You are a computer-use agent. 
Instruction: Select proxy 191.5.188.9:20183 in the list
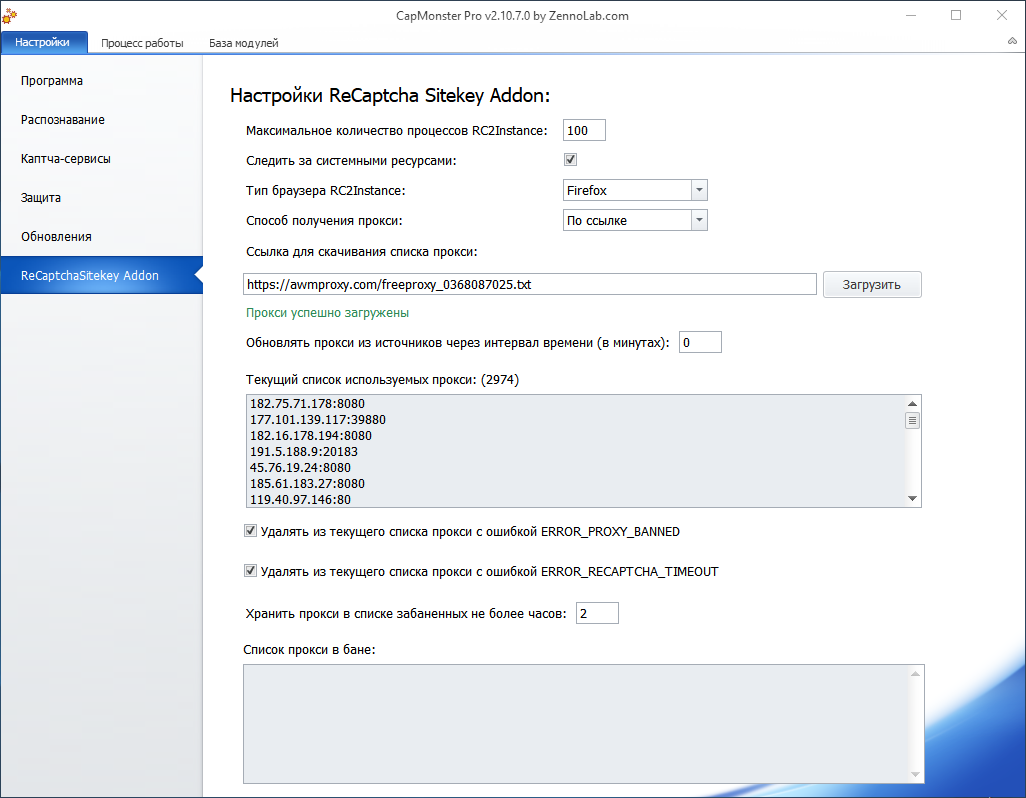coord(304,451)
